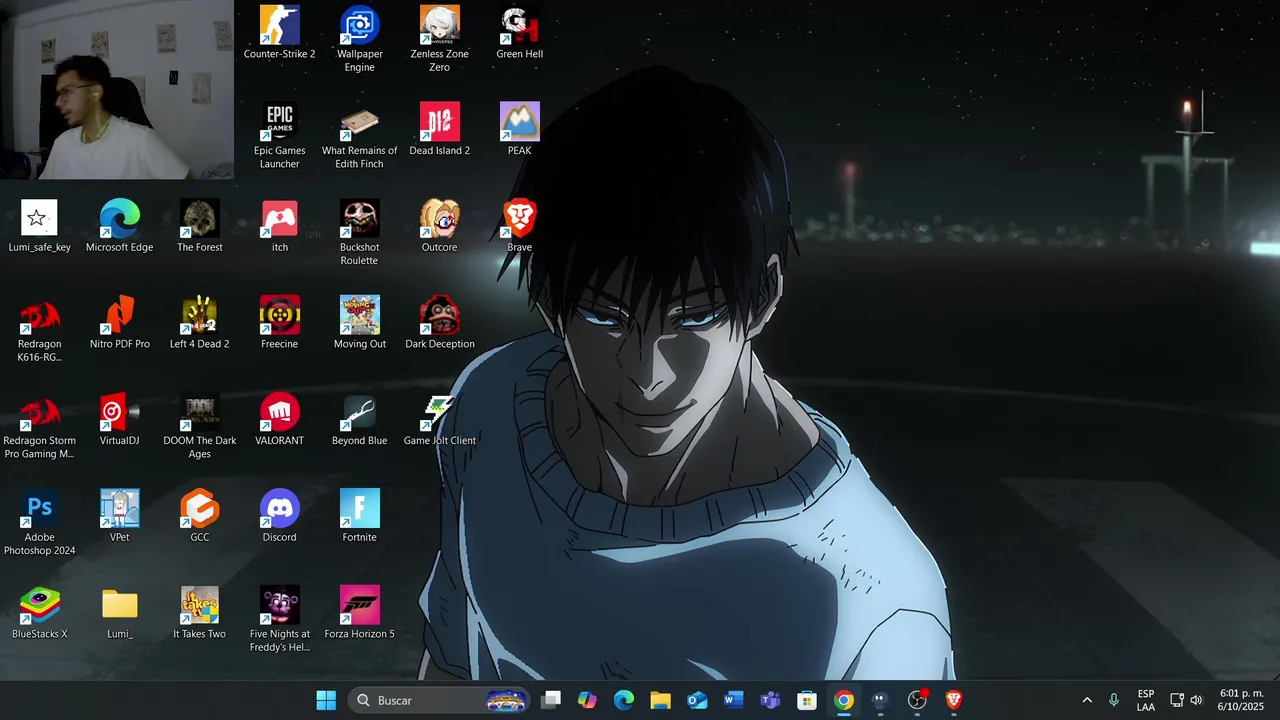Select the Adobe Photoshop 2024 icon

pos(40,523)
